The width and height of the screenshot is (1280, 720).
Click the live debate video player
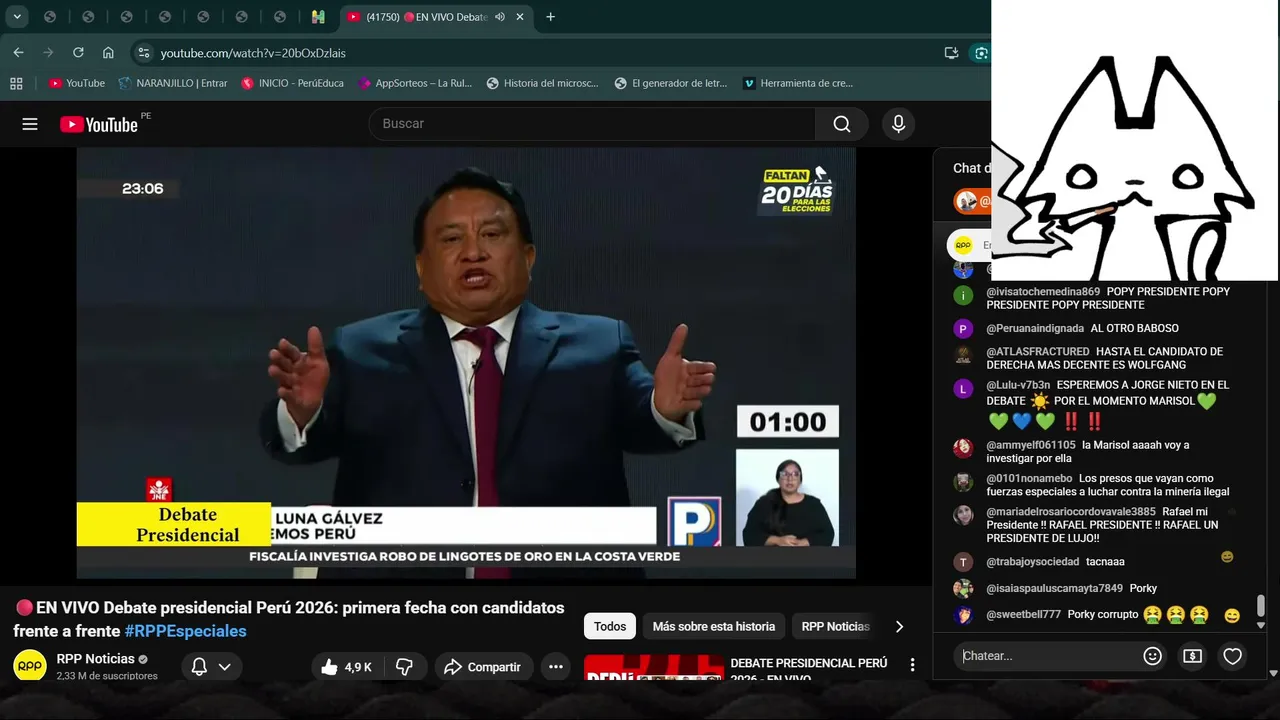(466, 363)
